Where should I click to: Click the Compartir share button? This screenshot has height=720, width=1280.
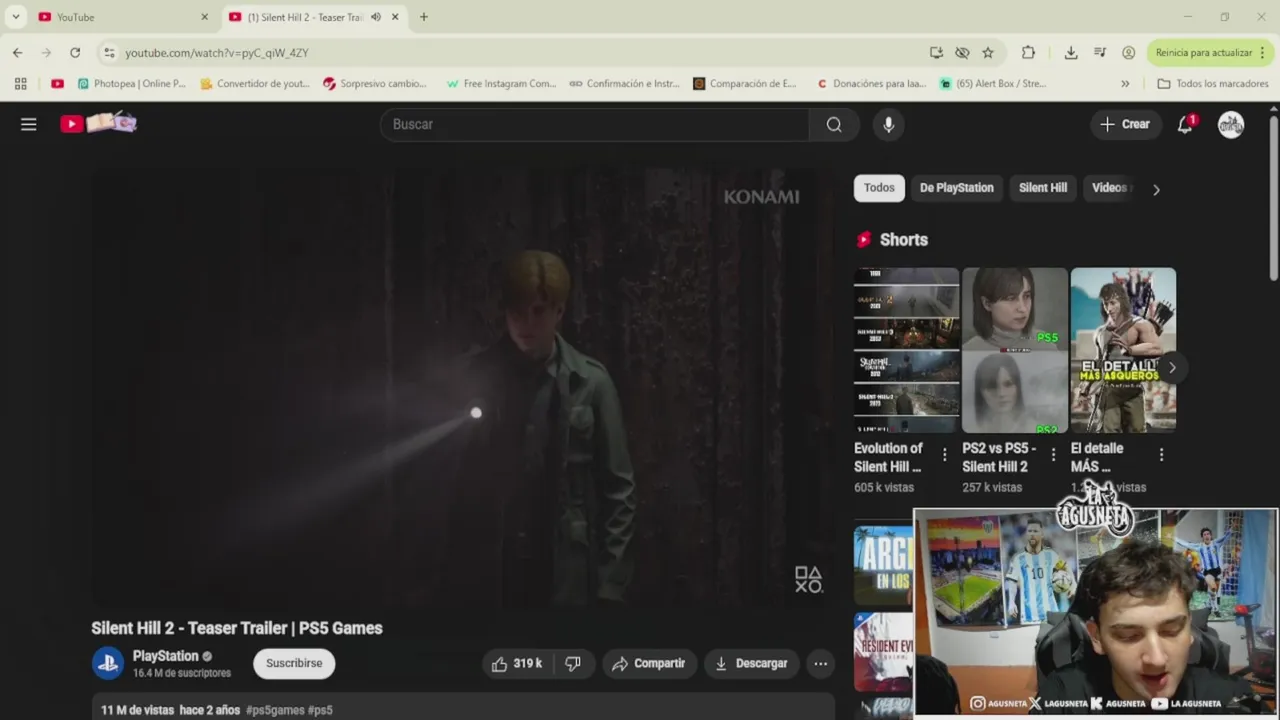pyautogui.click(x=649, y=663)
